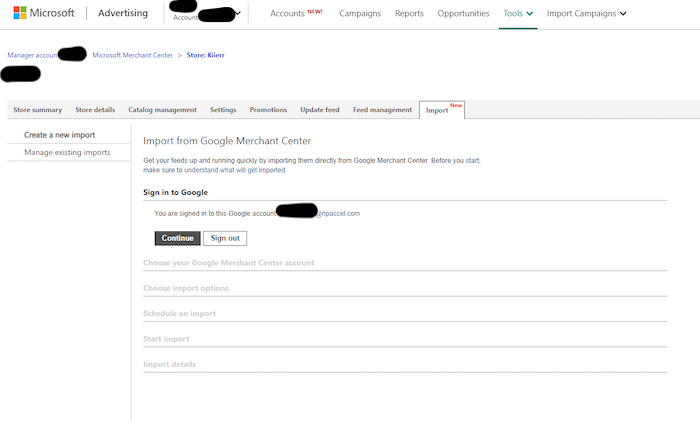Open the Settings tab

click(223, 110)
